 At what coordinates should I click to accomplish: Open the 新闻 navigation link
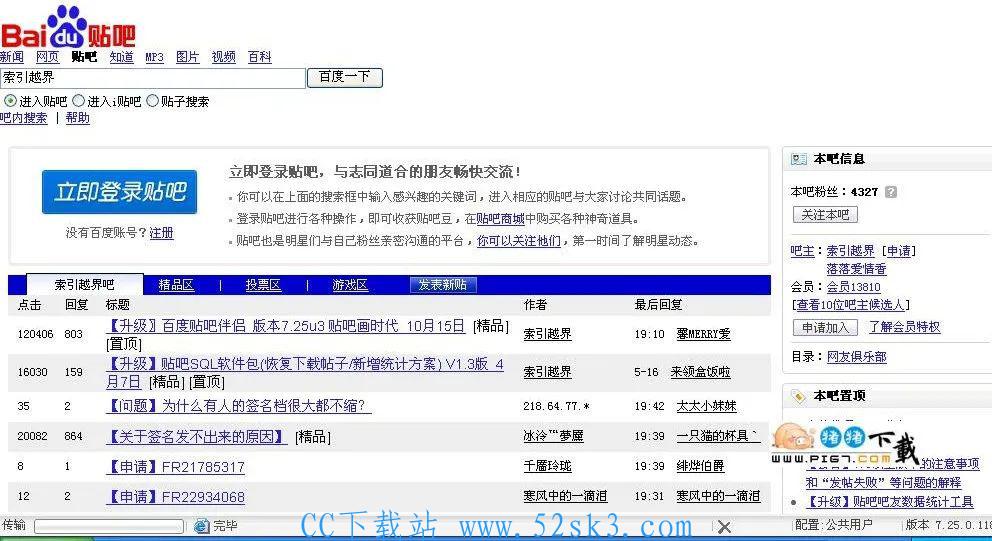point(11,57)
